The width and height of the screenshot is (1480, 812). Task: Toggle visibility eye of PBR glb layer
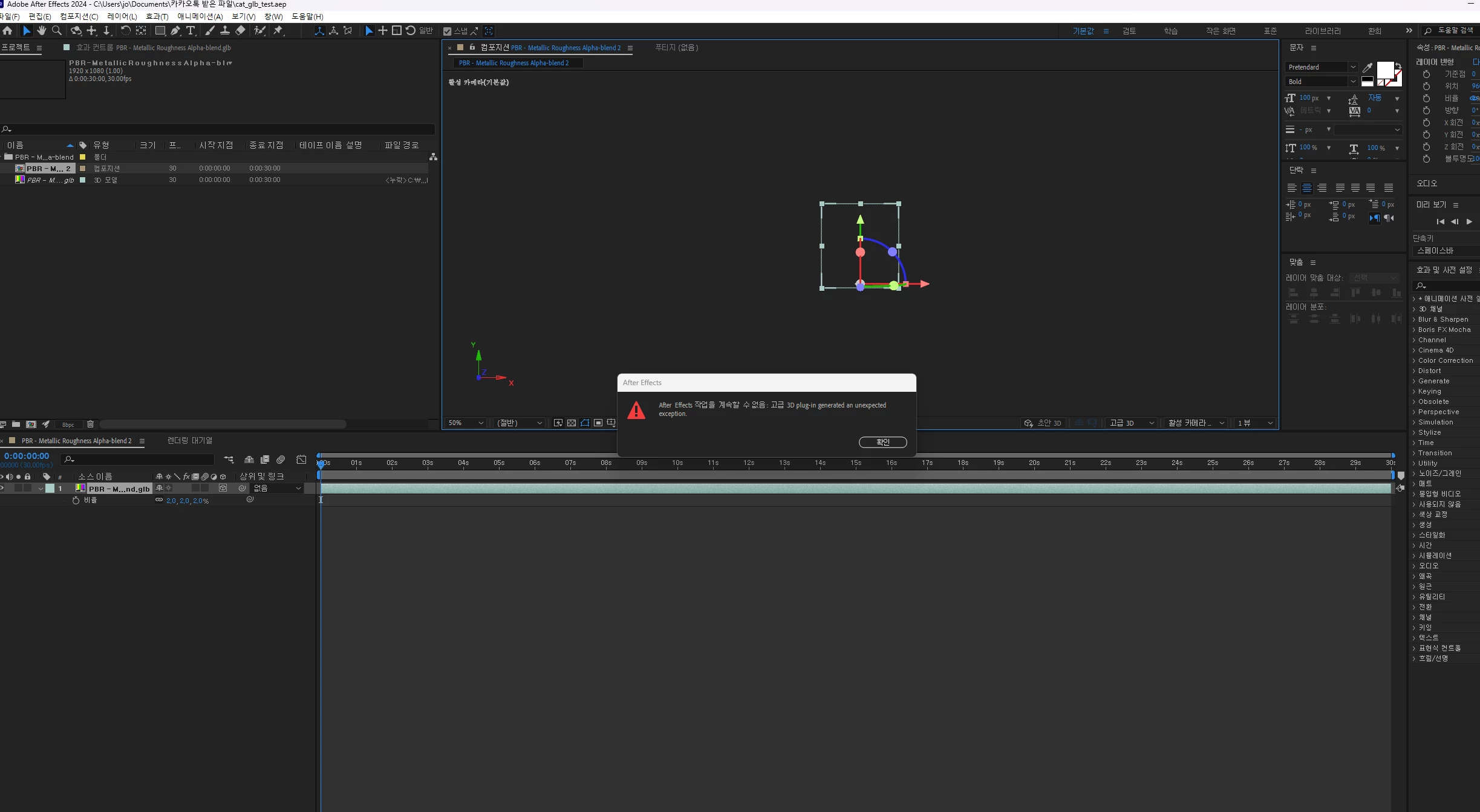2,488
